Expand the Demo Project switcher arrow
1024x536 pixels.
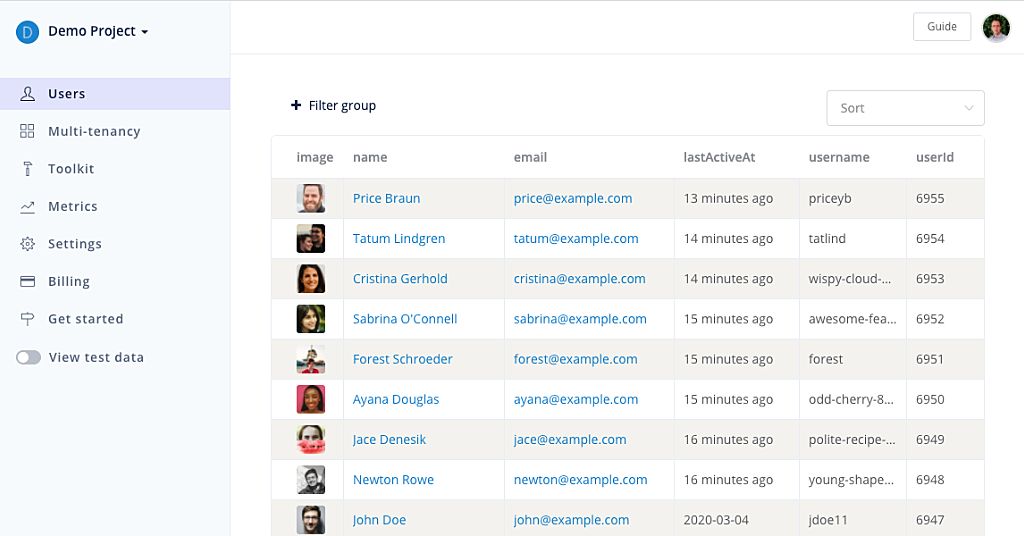[x=145, y=32]
